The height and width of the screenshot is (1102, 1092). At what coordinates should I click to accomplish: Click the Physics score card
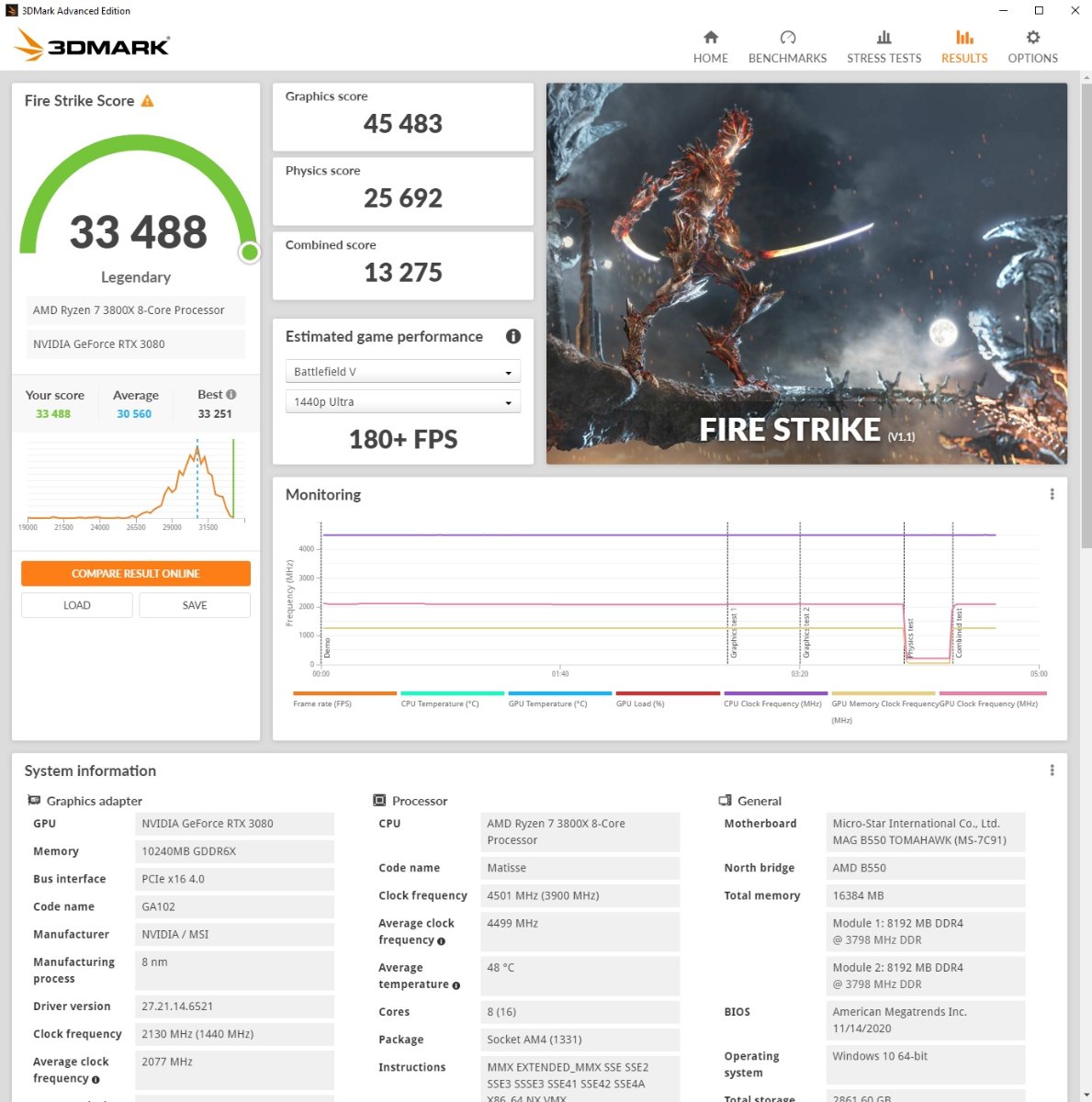click(402, 191)
